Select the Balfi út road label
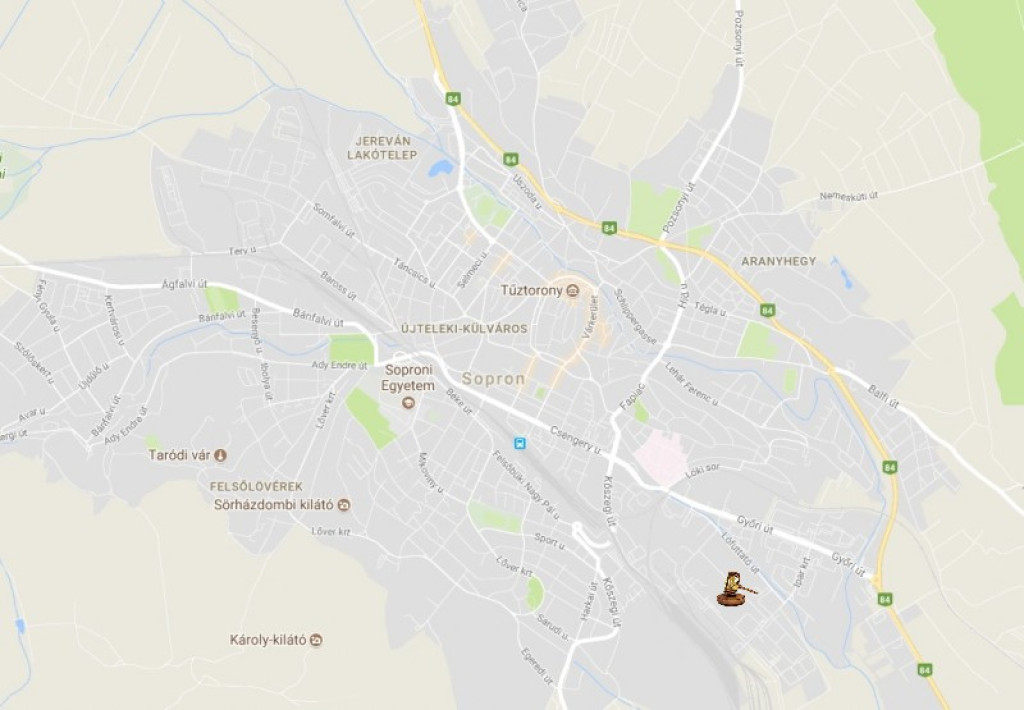This screenshot has height=710, width=1024. [x=884, y=397]
